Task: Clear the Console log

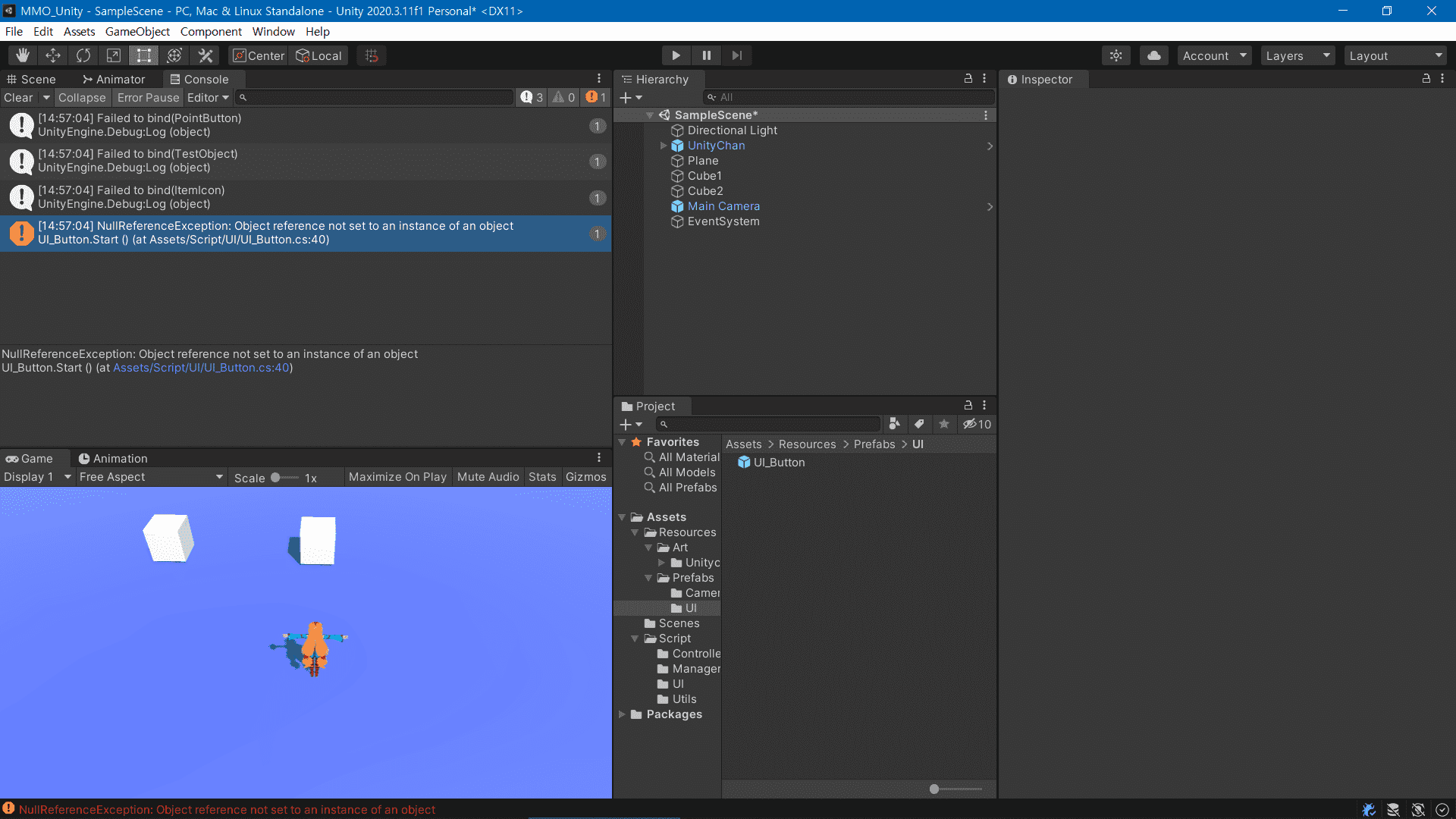Action: pos(18,97)
